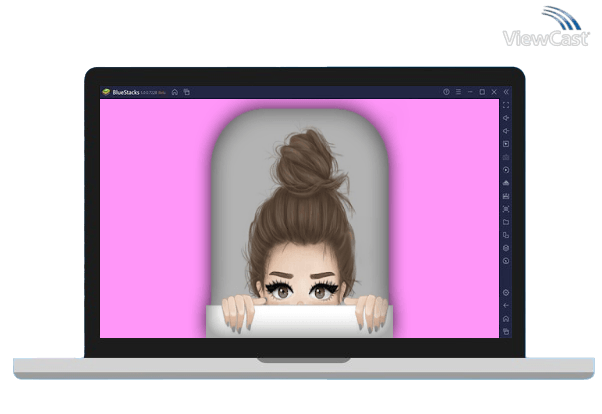The height and width of the screenshot is (414, 602).
Task: Take a screenshot with the capture icon
Action: 506,209
